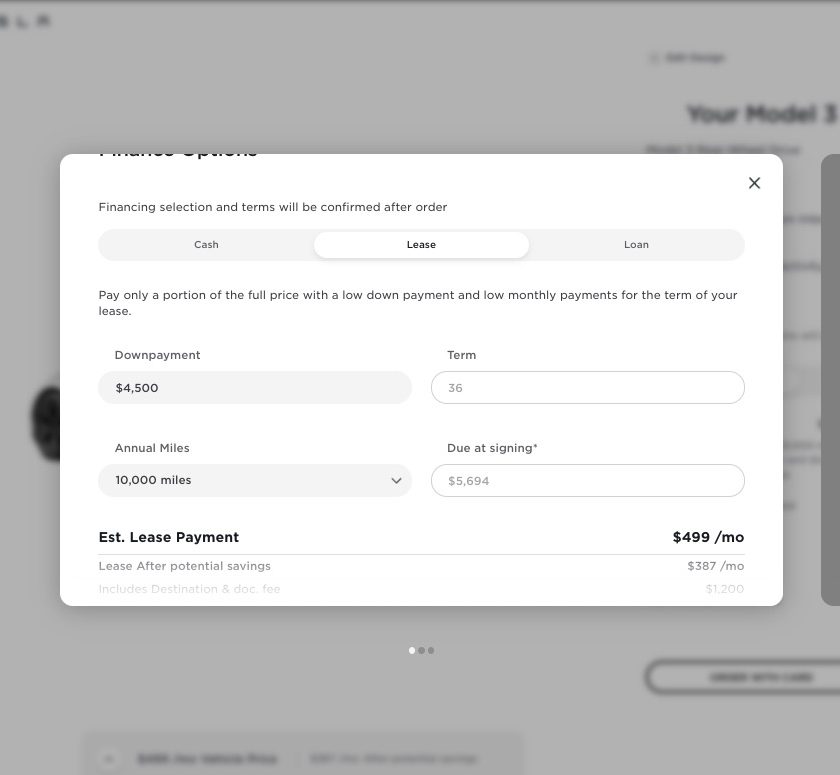Select the first carousel dot indicator
This screenshot has width=840, height=775.
coord(412,650)
